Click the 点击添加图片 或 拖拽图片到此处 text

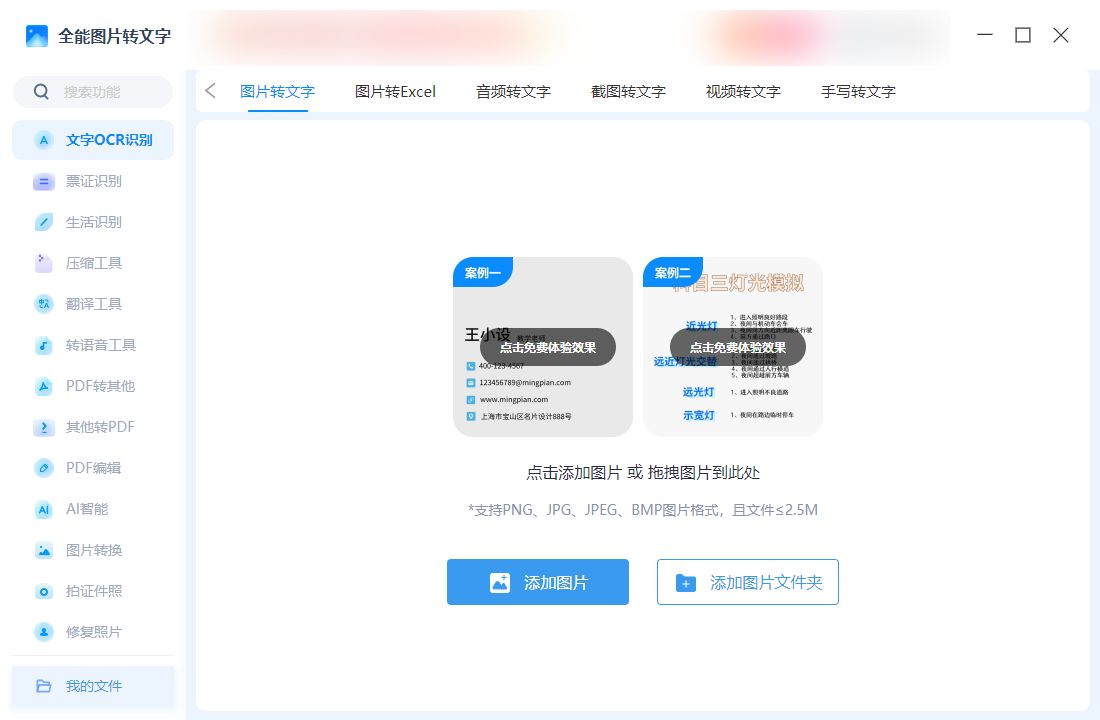(x=643, y=473)
